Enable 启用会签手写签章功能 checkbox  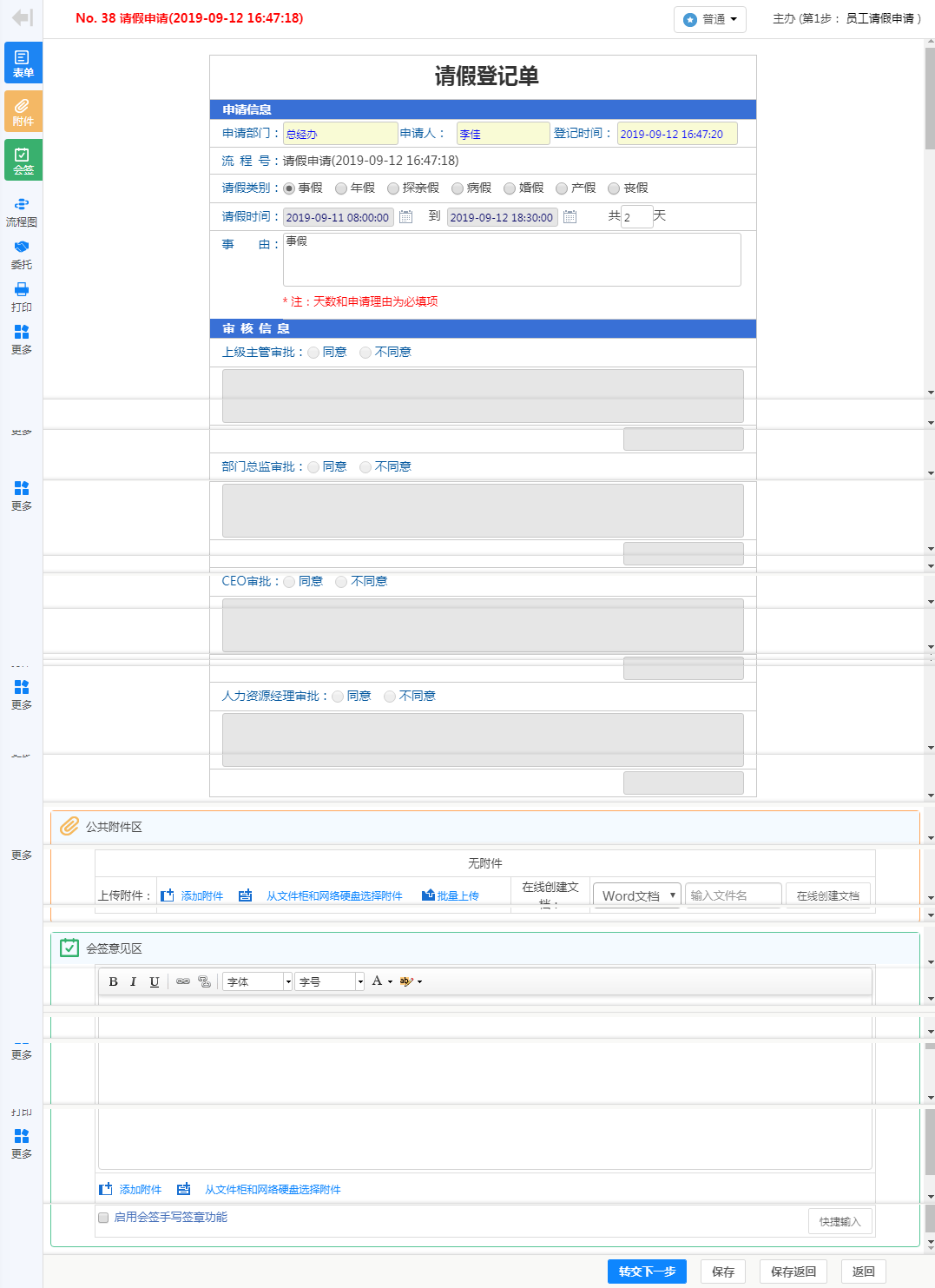[103, 1218]
